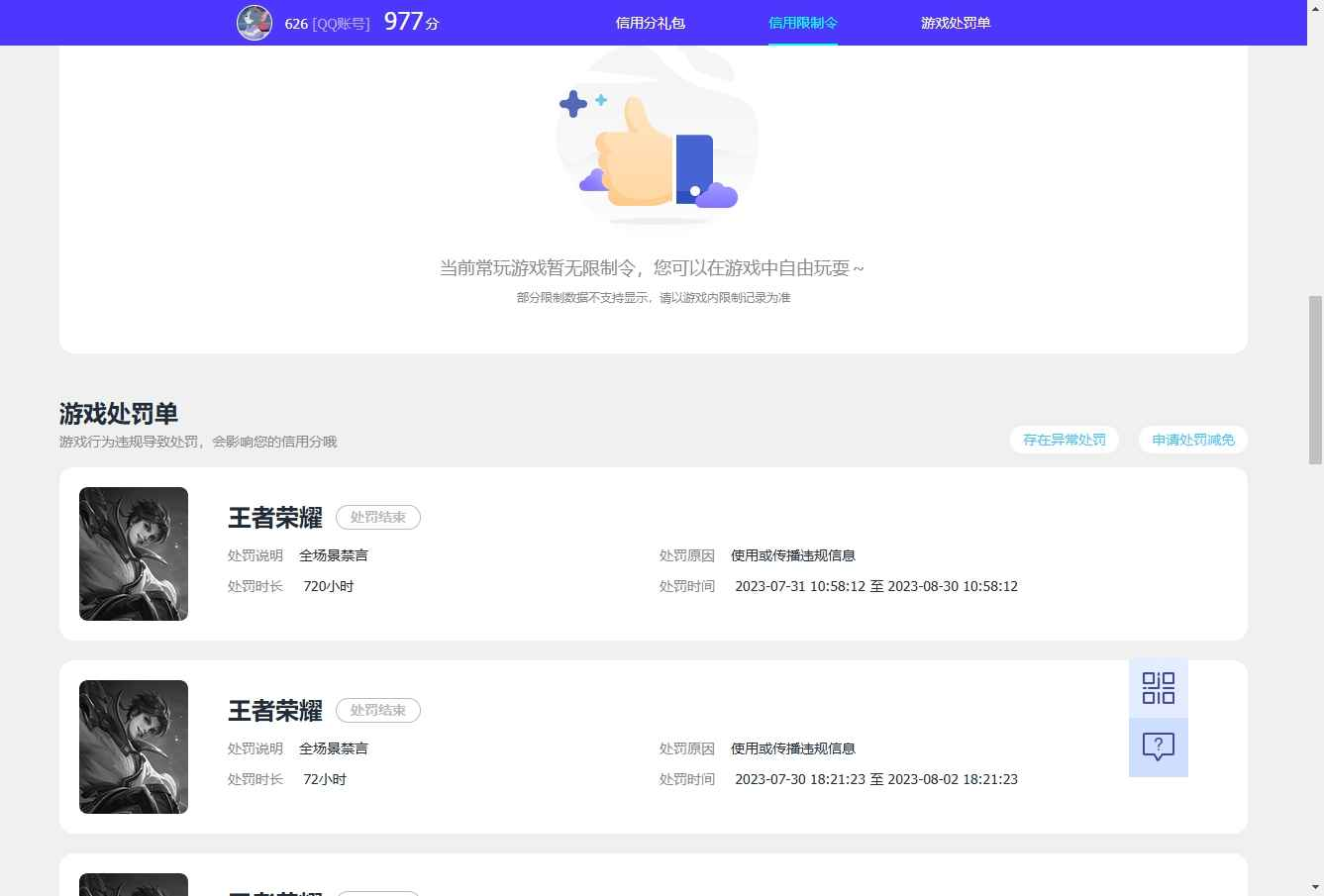Click the 申请处罚减免 button
The image size is (1324, 896).
pos(1192,440)
